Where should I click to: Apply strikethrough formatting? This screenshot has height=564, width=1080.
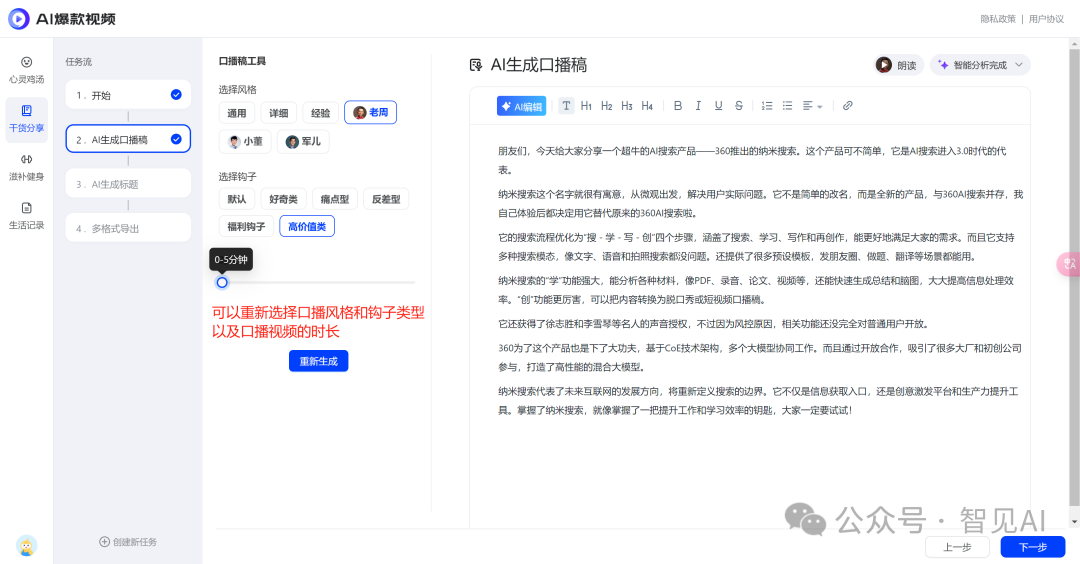click(739, 106)
